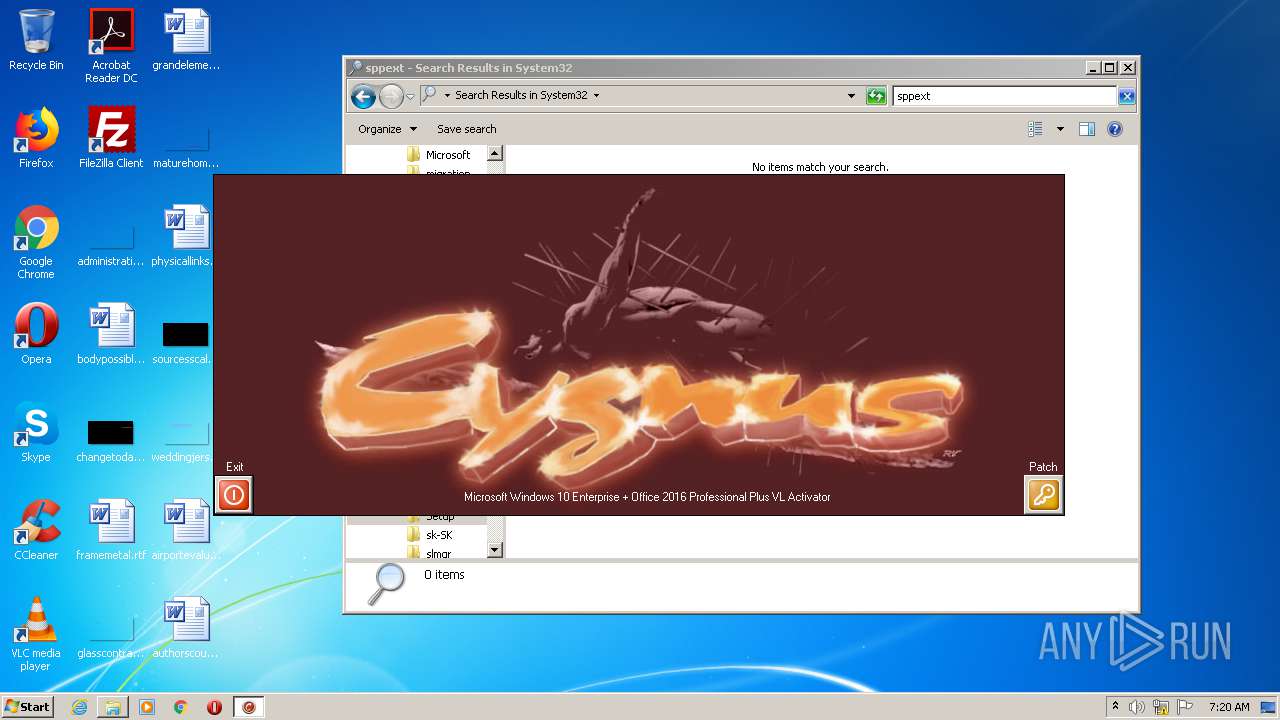Open Firefox desktop shortcut
The width and height of the screenshot is (1280, 720).
(36, 138)
